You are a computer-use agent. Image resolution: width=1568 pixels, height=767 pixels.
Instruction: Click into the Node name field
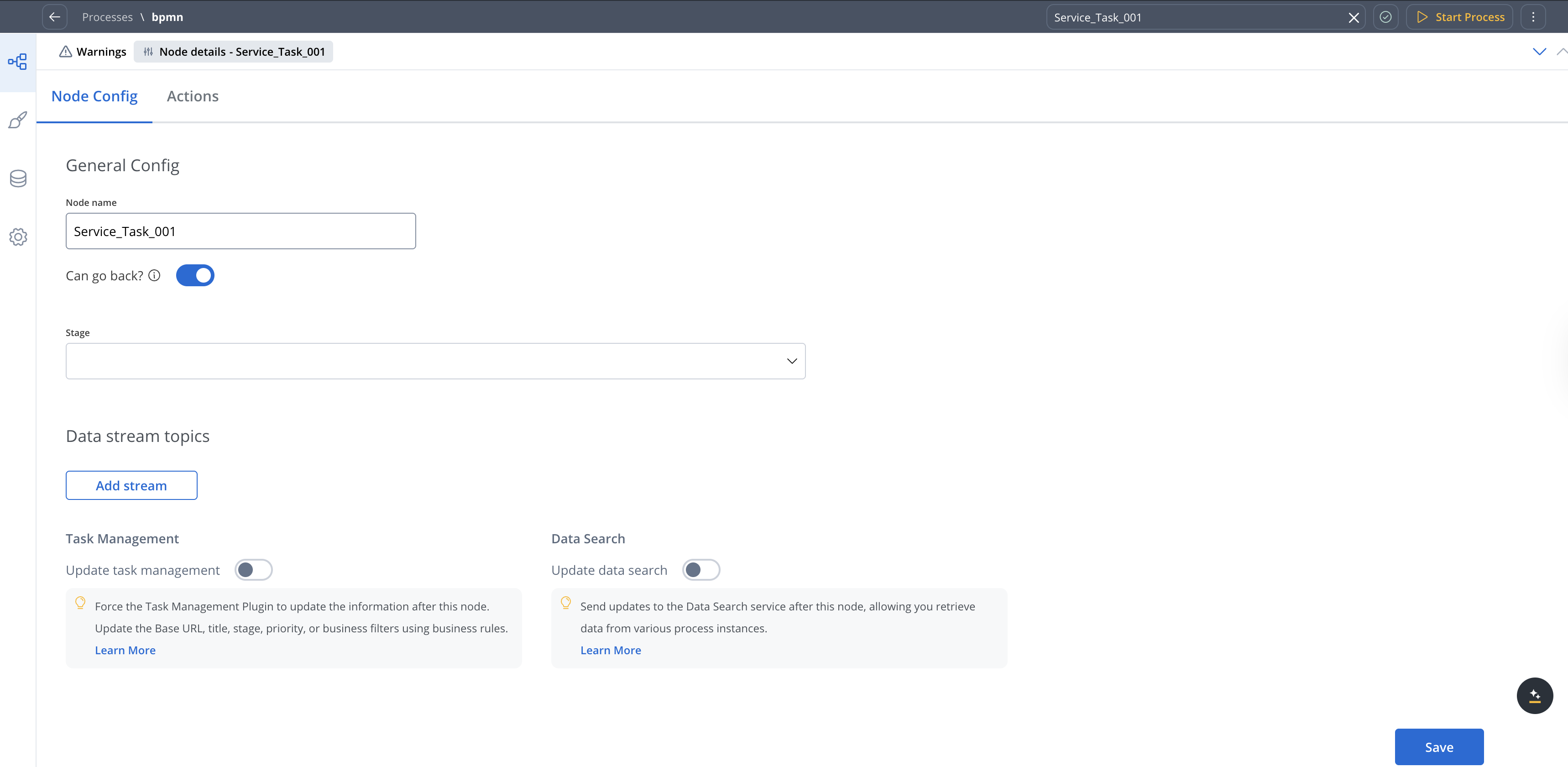pos(240,231)
